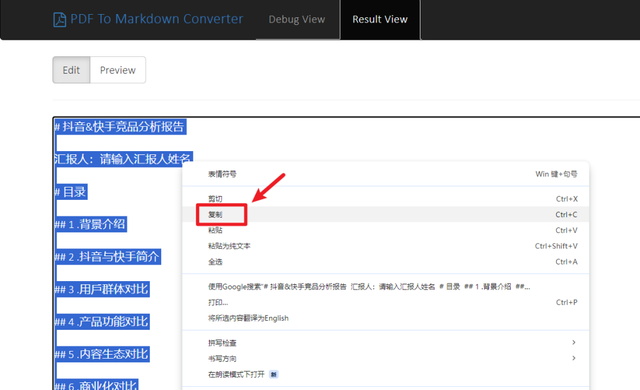Click inside the markdown text editor heading line
This screenshot has height=390, width=640.
(120, 127)
